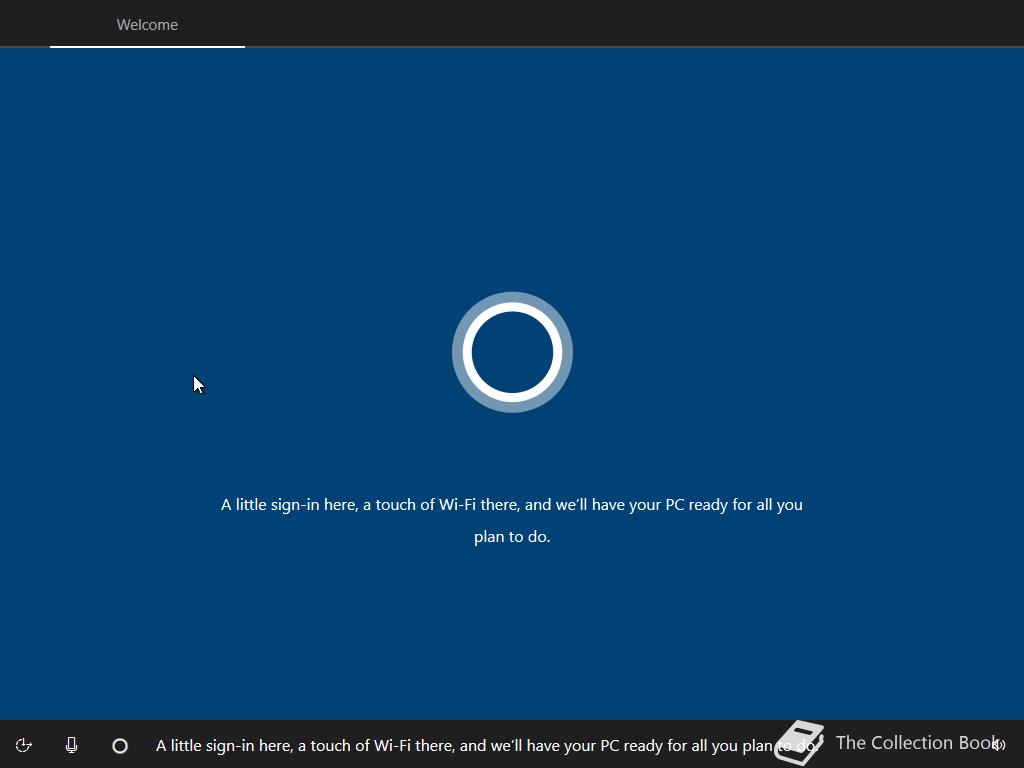Adjust volume with the speaker icon
1024x768 pixels.
999,745
